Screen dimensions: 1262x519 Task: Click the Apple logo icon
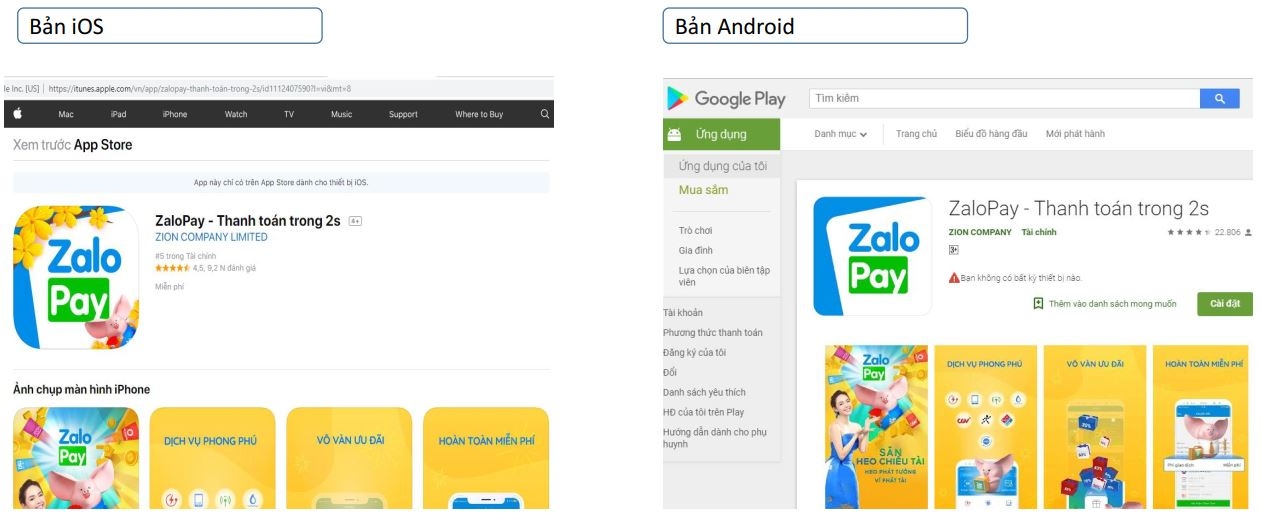(18, 114)
